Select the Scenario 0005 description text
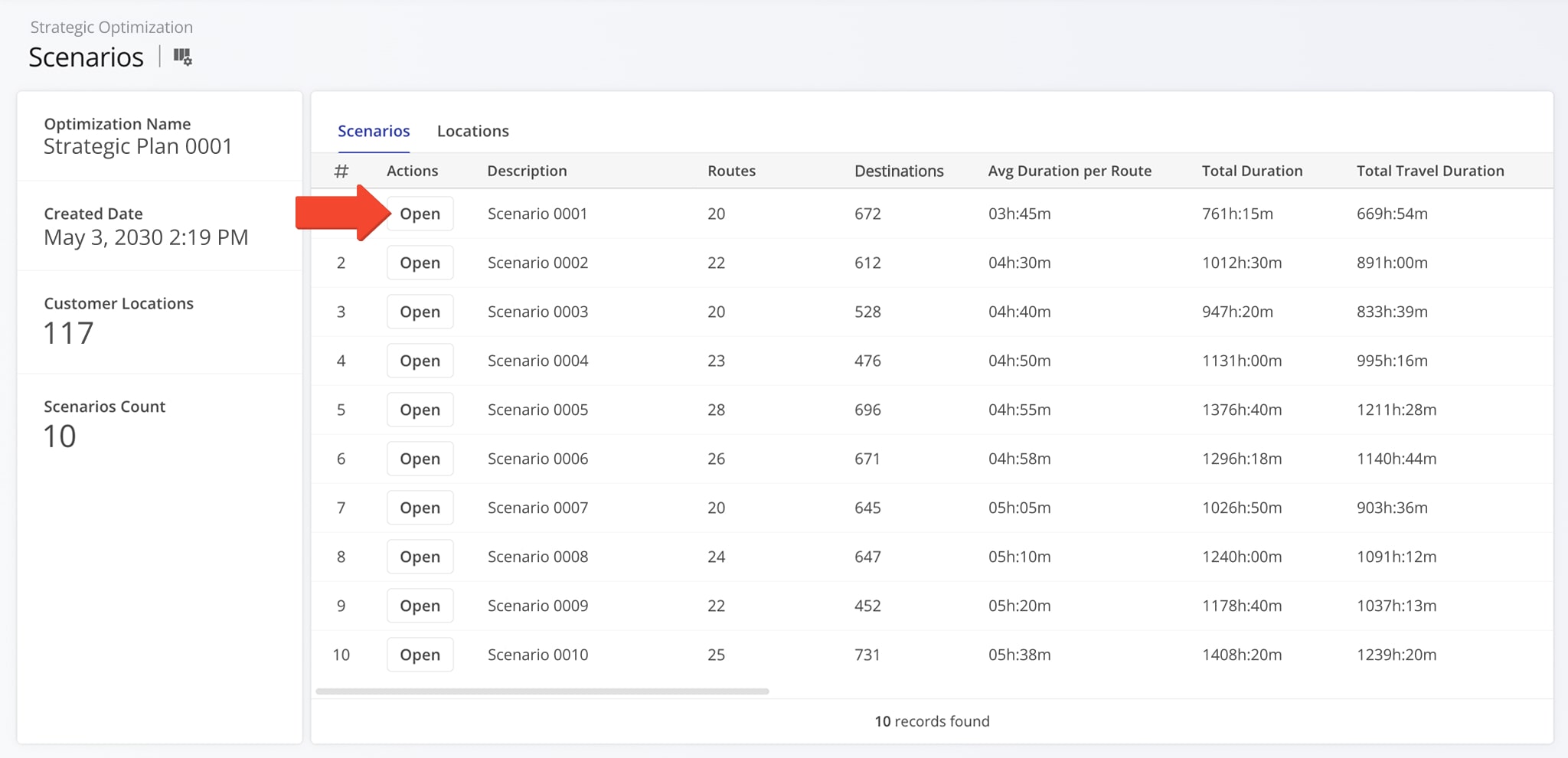The image size is (1568, 758). 537,410
